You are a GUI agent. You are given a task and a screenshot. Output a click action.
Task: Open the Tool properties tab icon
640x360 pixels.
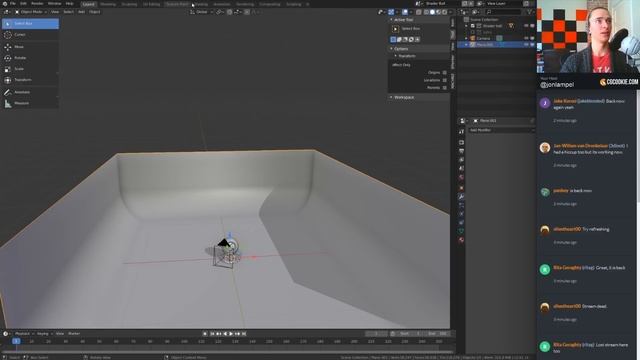pos(461,132)
